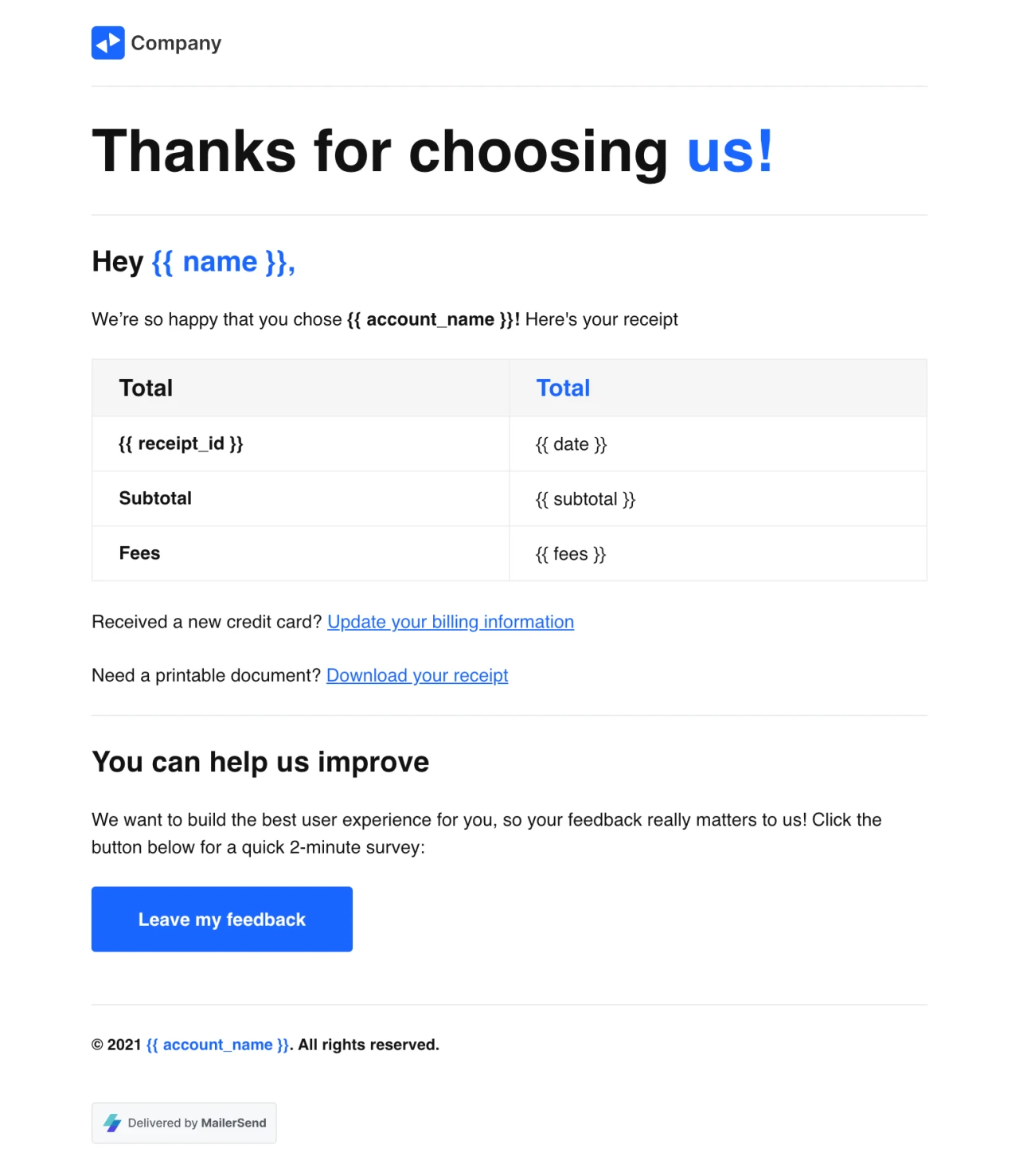
Task: Select the {{ date }} table cell
Action: click(x=571, y=444)
